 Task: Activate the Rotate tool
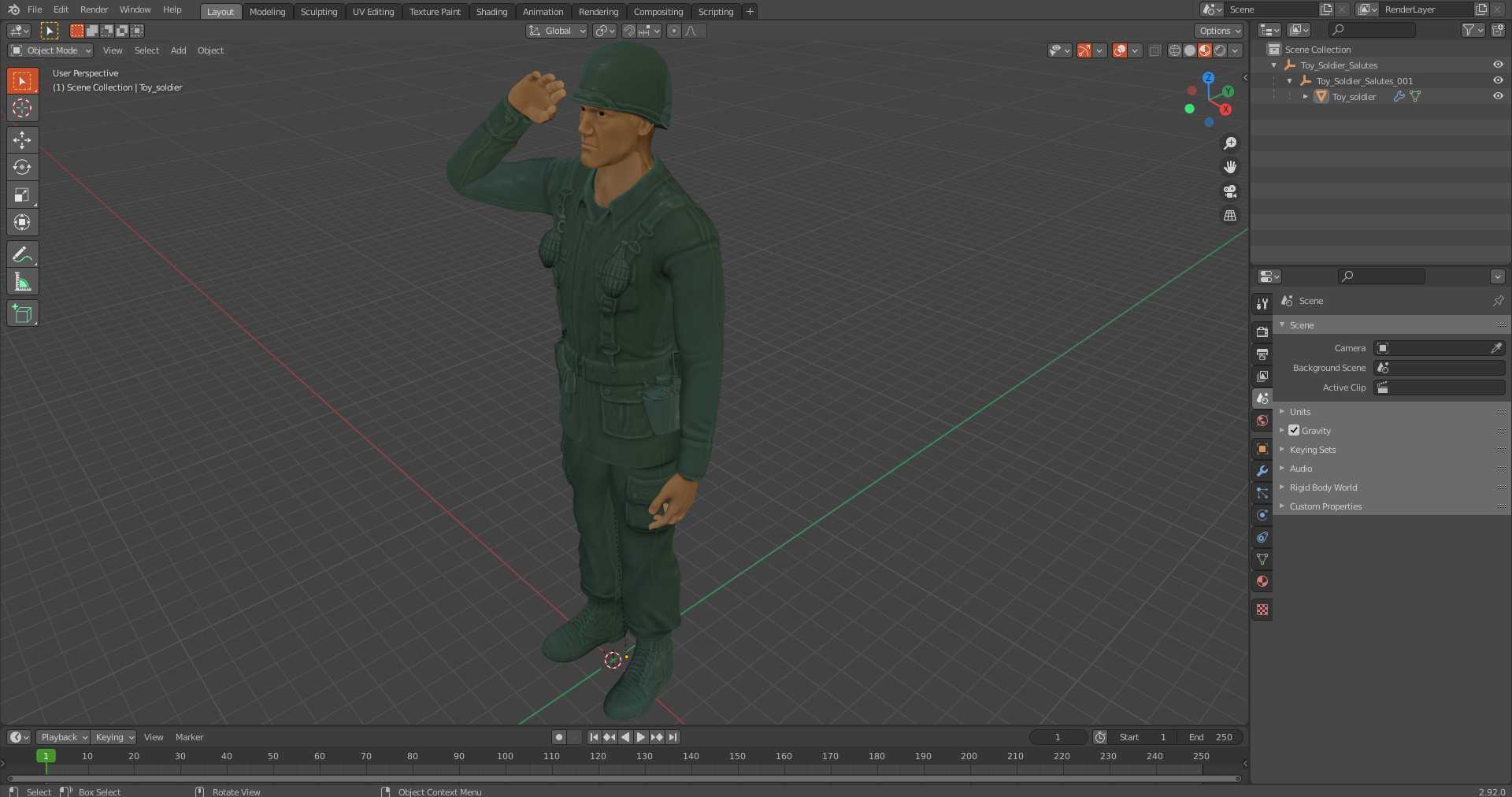pos(22,167)
